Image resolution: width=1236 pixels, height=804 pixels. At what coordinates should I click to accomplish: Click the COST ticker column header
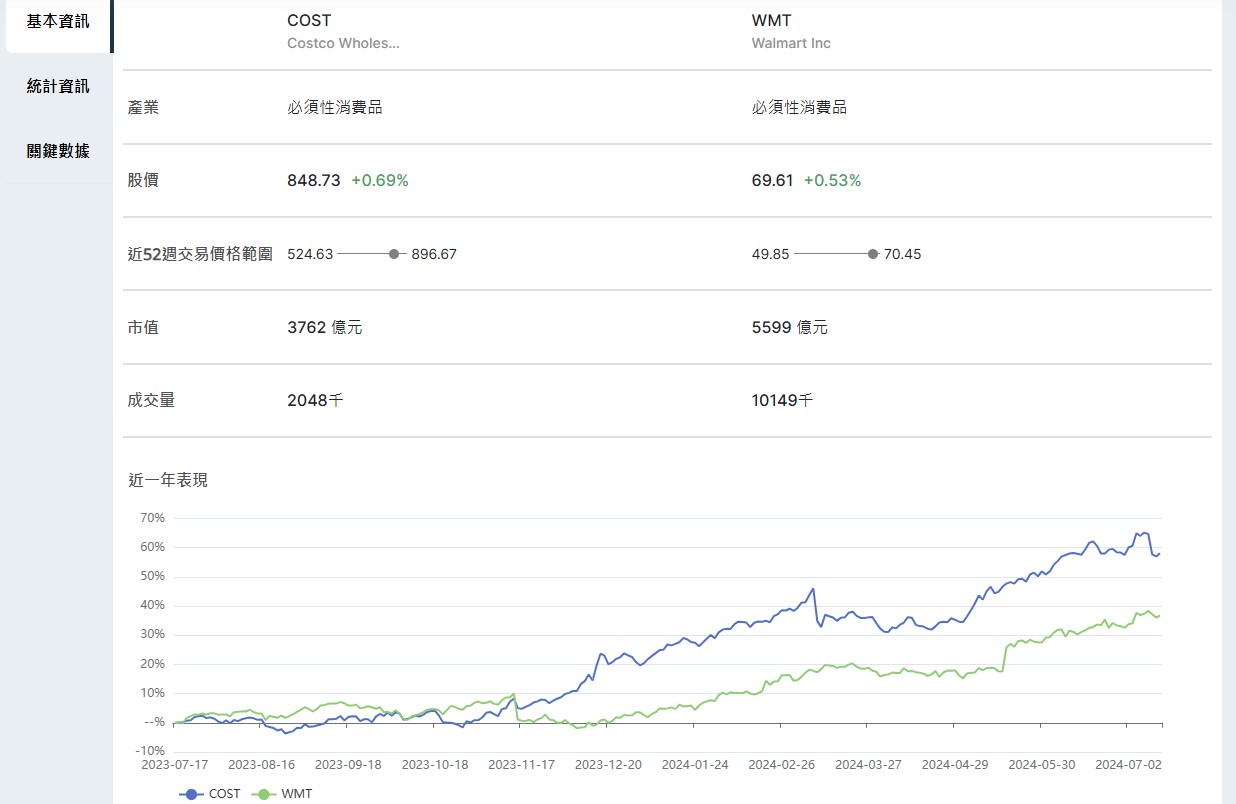click(309, 21)
